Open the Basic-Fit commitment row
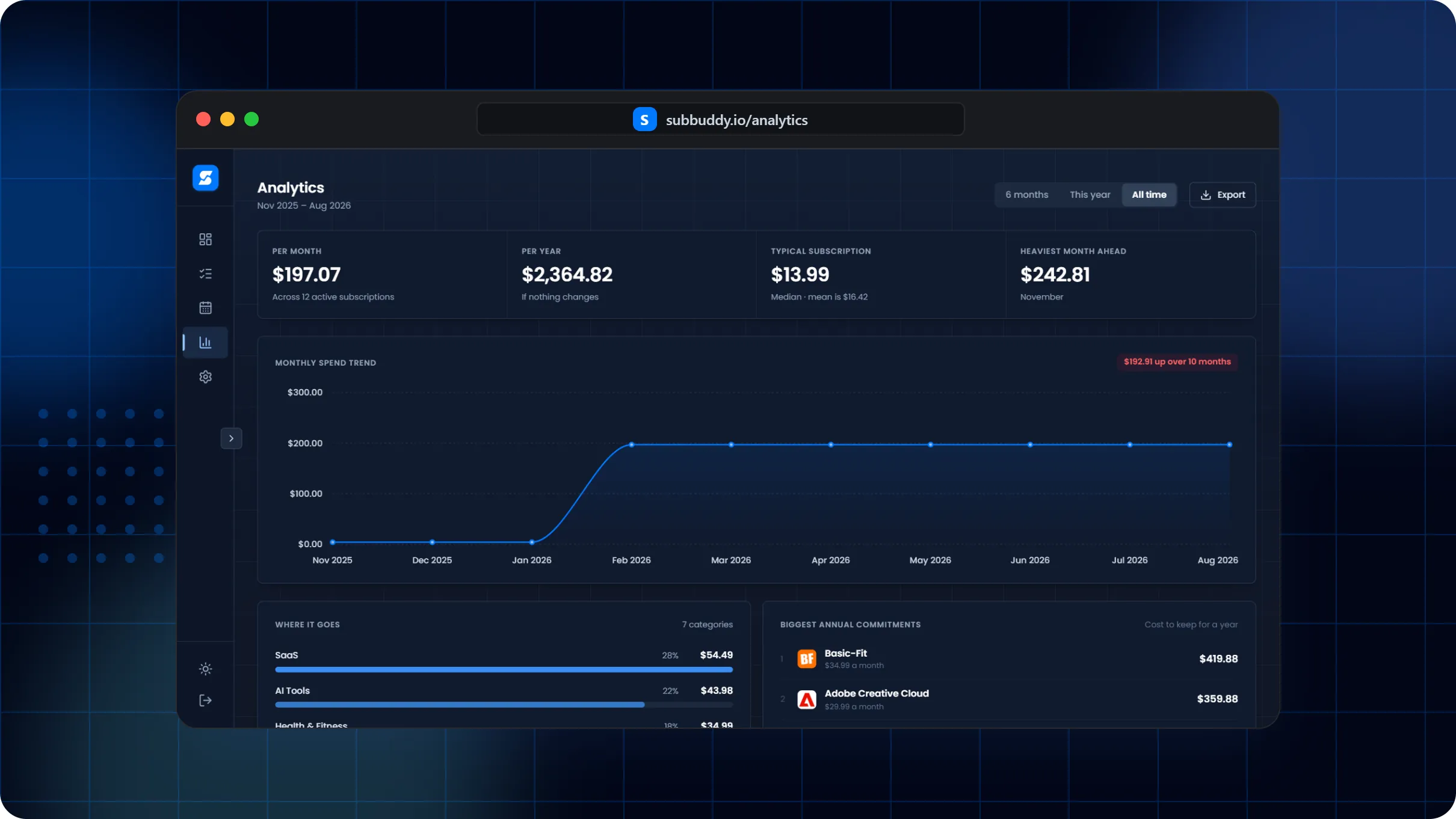Viewport: 1456px width, 819px height. coord(1009,659)
